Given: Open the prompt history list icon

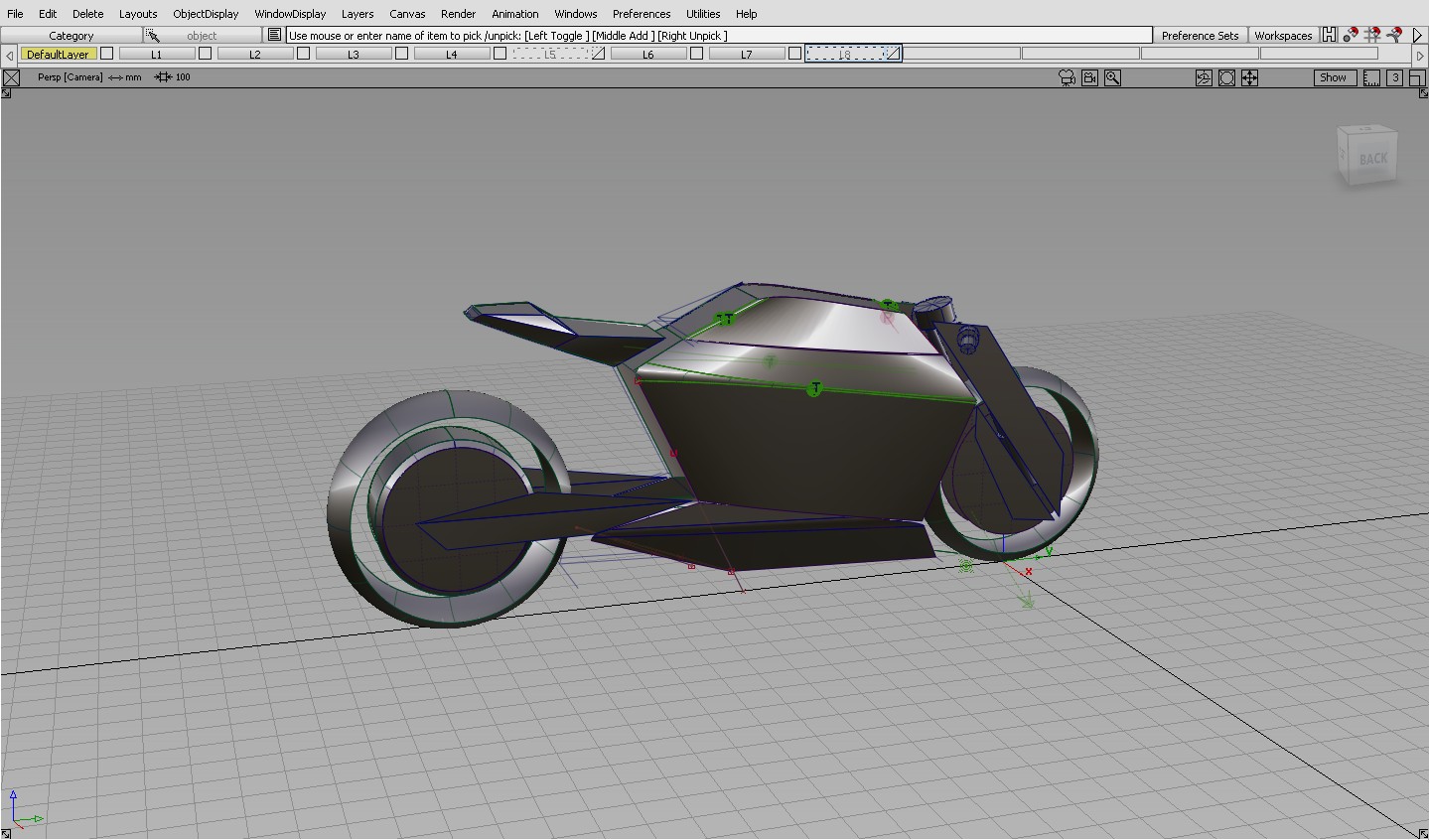Looking at the screenshot, I should tap(274, 35).
